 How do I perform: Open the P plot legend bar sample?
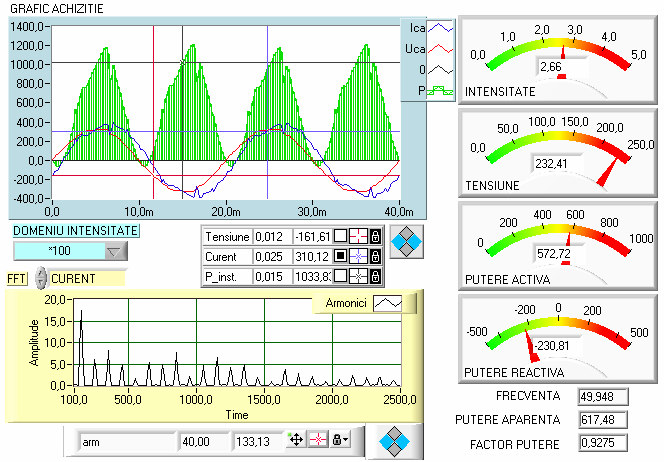click(440, 90)
